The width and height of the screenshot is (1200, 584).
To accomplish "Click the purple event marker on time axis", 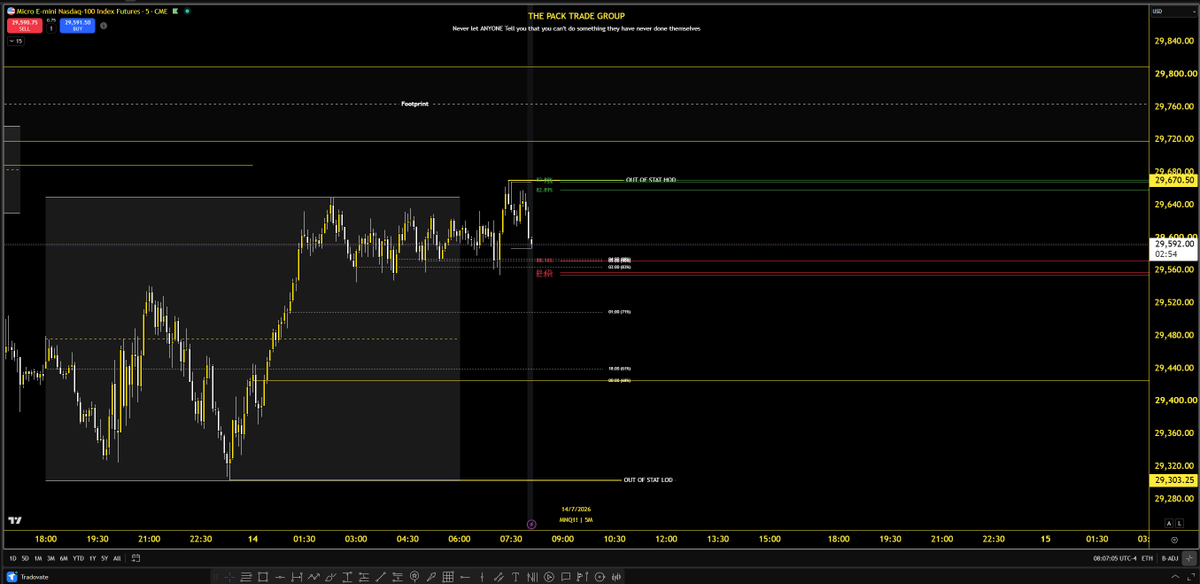I will click(x=531, y=523).
